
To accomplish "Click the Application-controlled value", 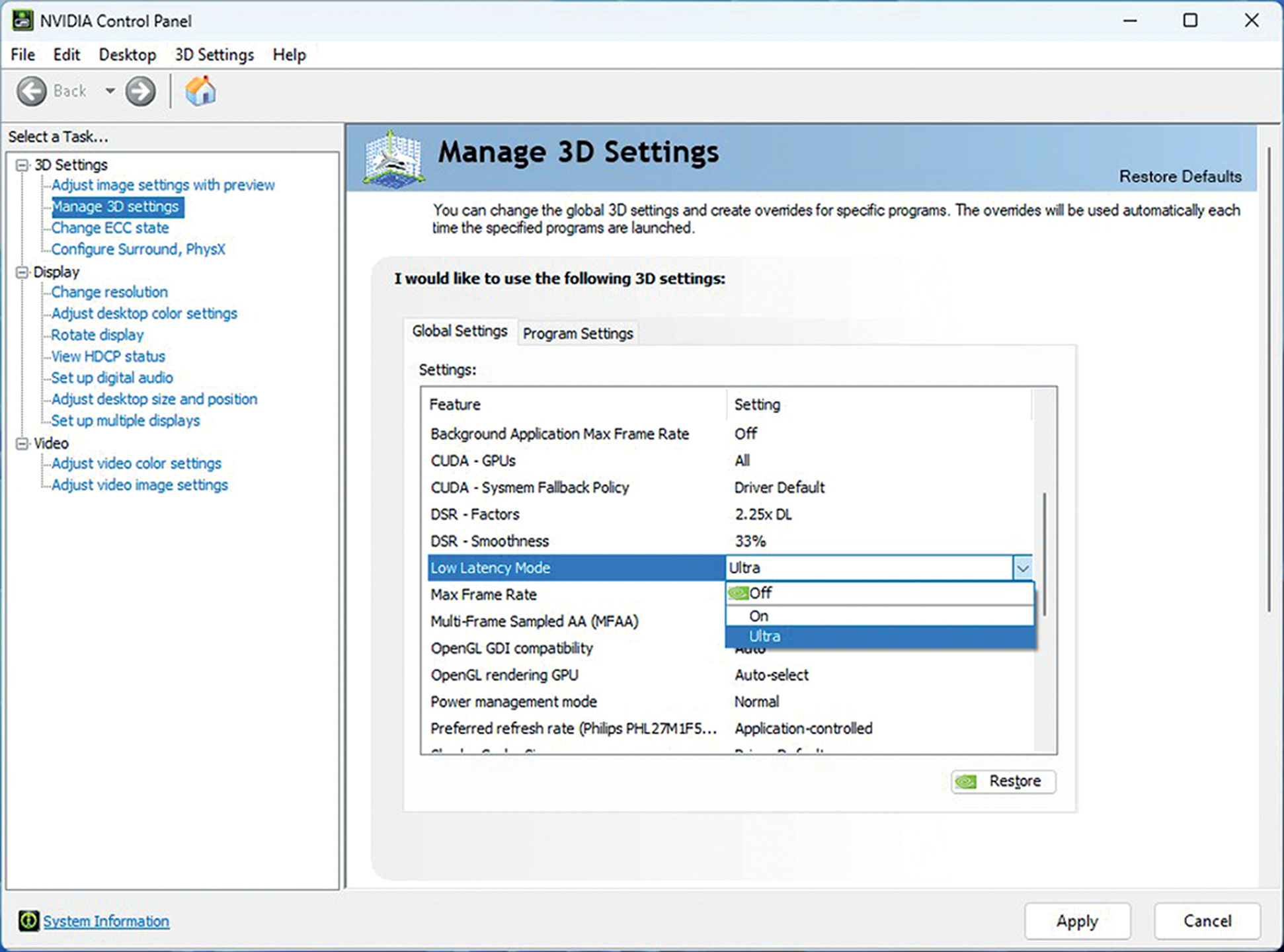I will coord(803,729).
